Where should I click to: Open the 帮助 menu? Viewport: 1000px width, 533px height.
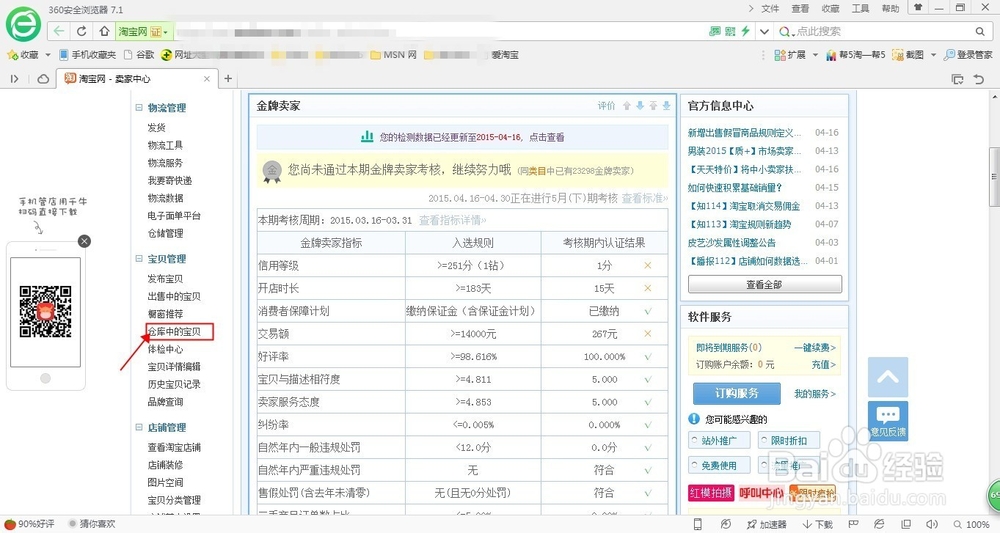[890, 8]
